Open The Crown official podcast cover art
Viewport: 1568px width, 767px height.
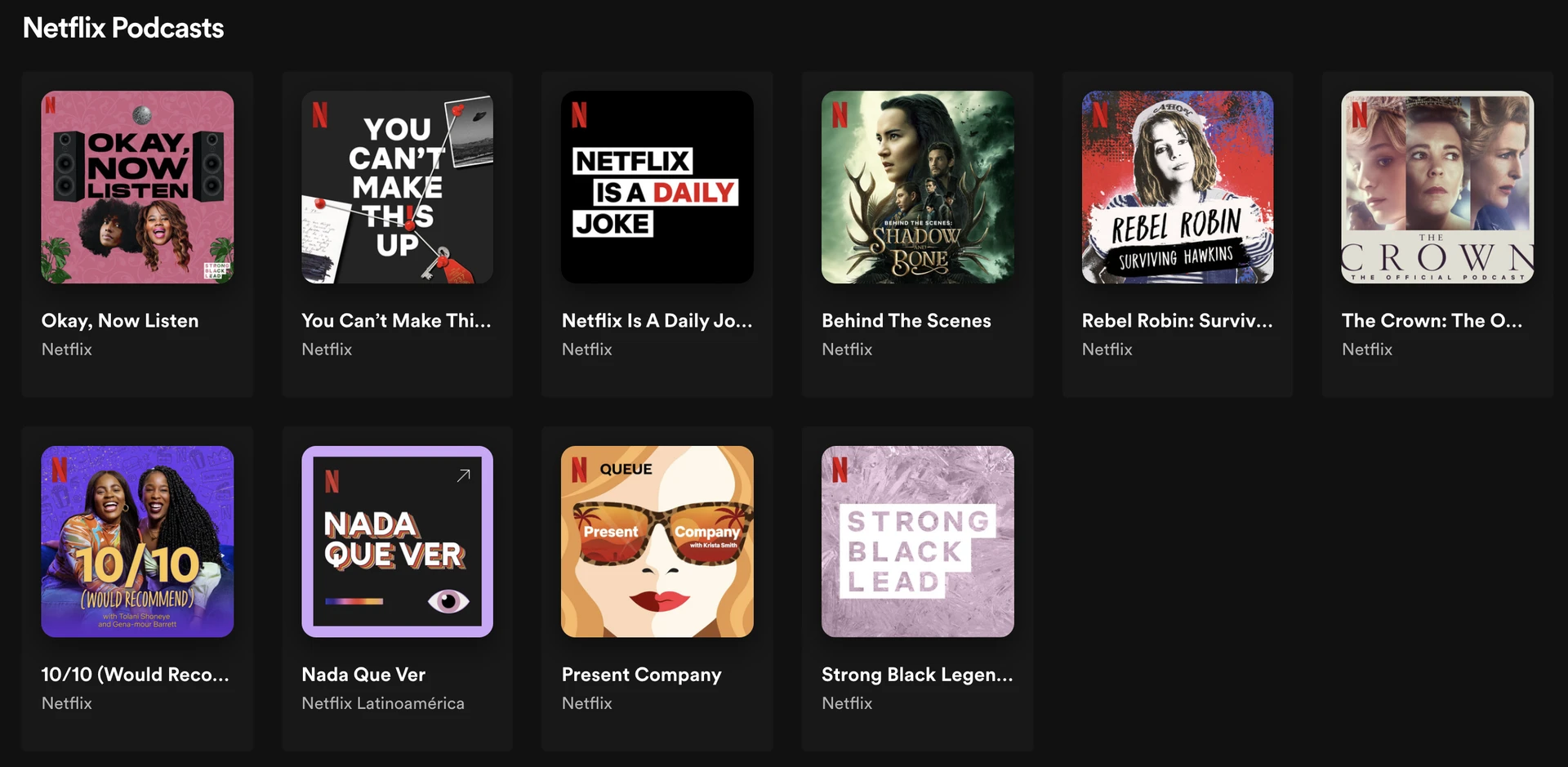pyautogui.click(x=1437, y=187)
